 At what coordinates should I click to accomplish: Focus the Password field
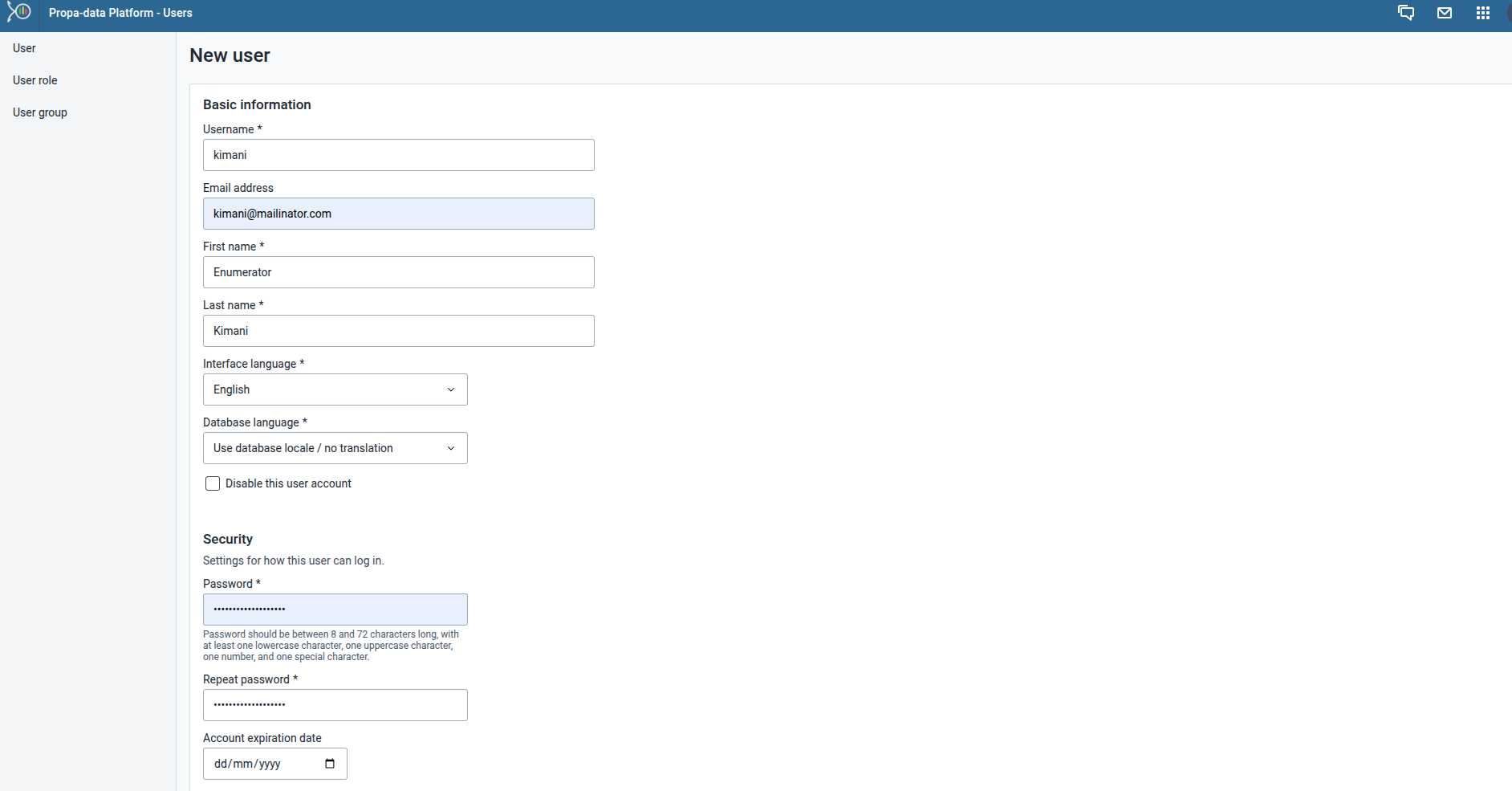(x=335, y=609)
